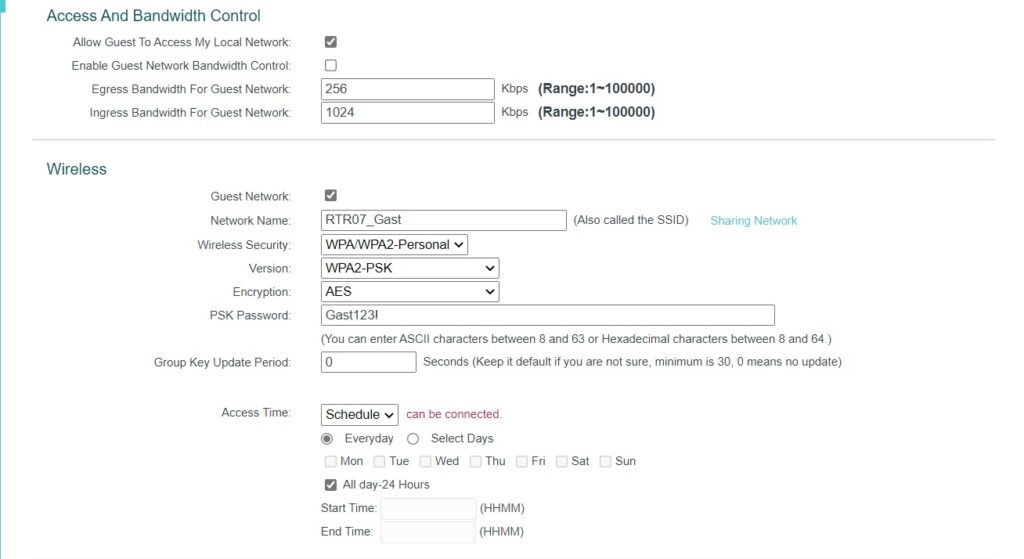
Task: Uncheck the All day-24 Hours checkbox
Action: [x=331, y=485]
